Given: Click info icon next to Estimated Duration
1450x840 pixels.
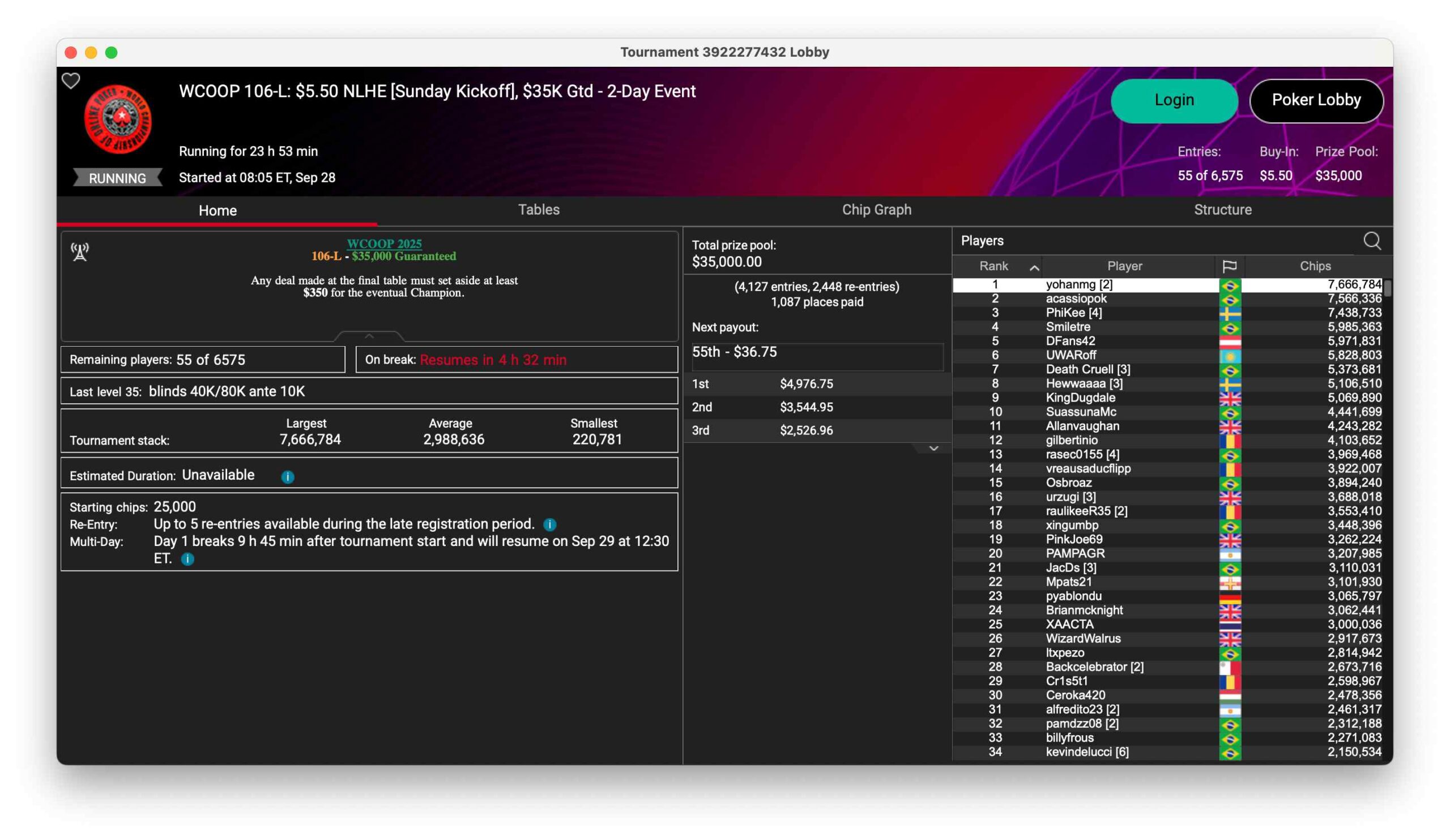Looking at the screenshot, I should [x=288, y=476].
